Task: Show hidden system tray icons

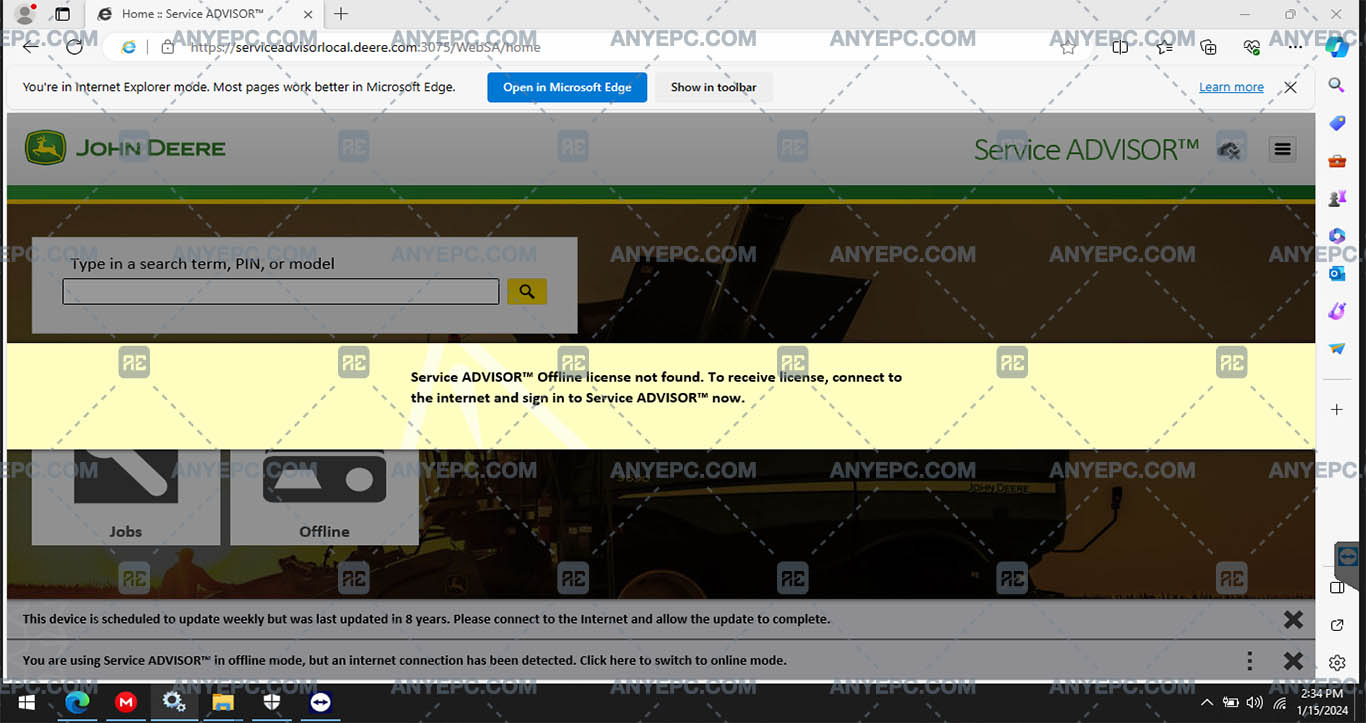Action: (1207, 703)
